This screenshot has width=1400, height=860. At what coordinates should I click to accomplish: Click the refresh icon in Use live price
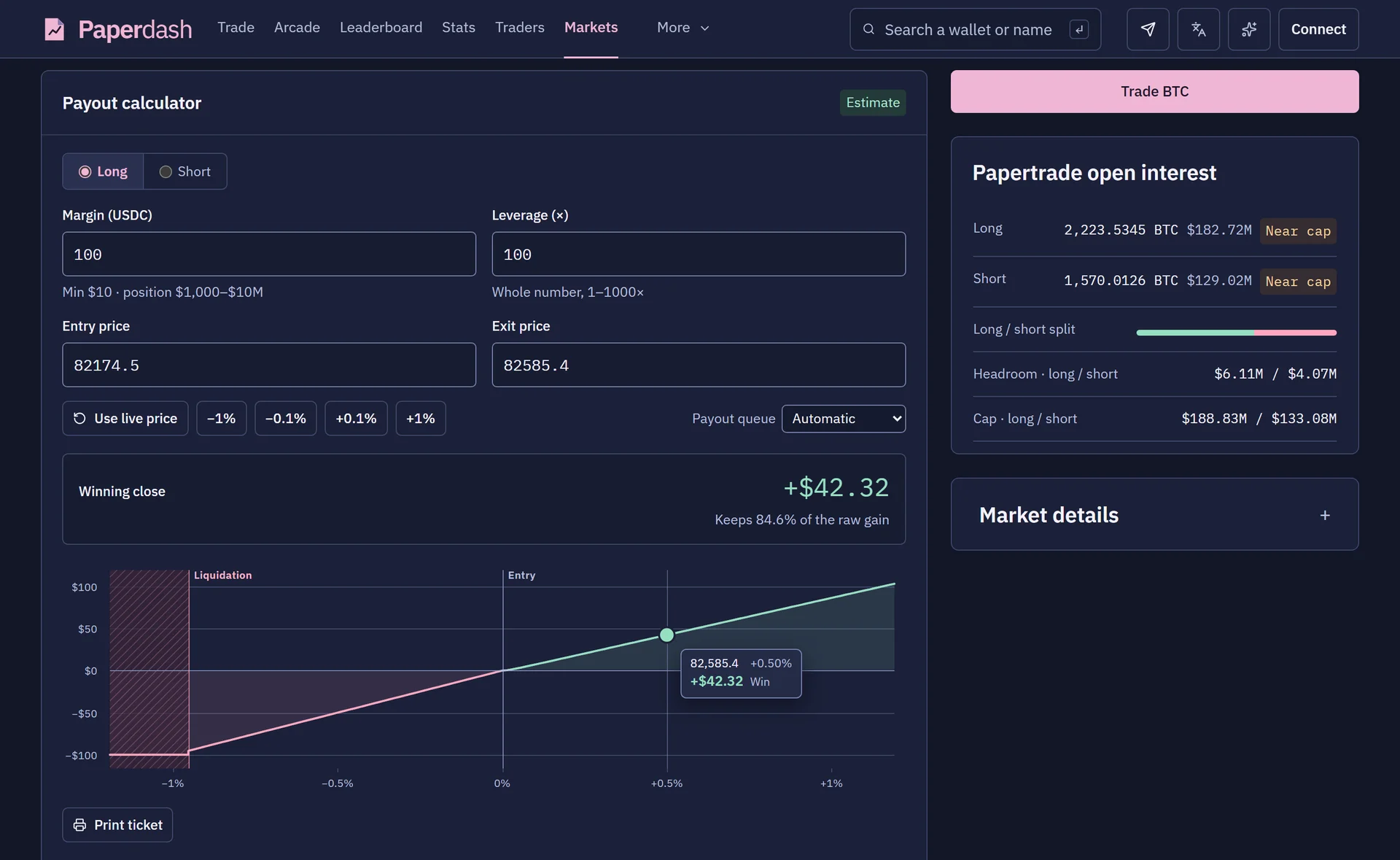coord(79,418)
